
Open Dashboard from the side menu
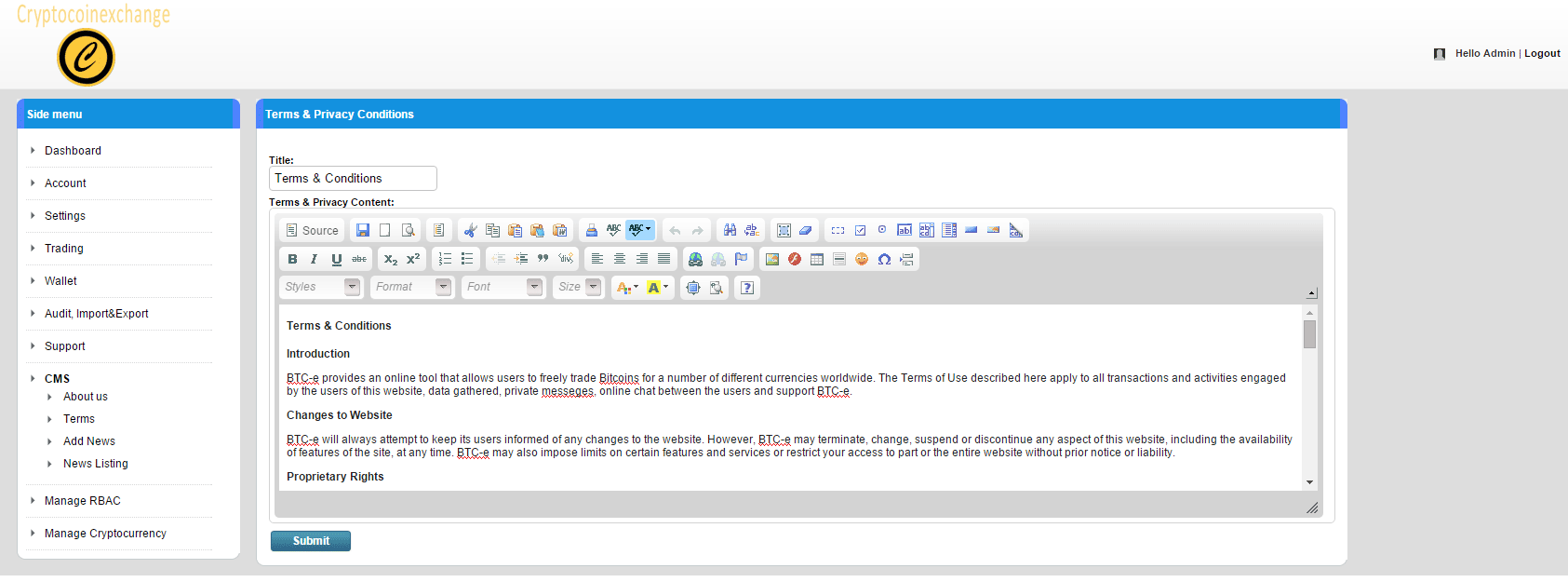pos(73,151)
